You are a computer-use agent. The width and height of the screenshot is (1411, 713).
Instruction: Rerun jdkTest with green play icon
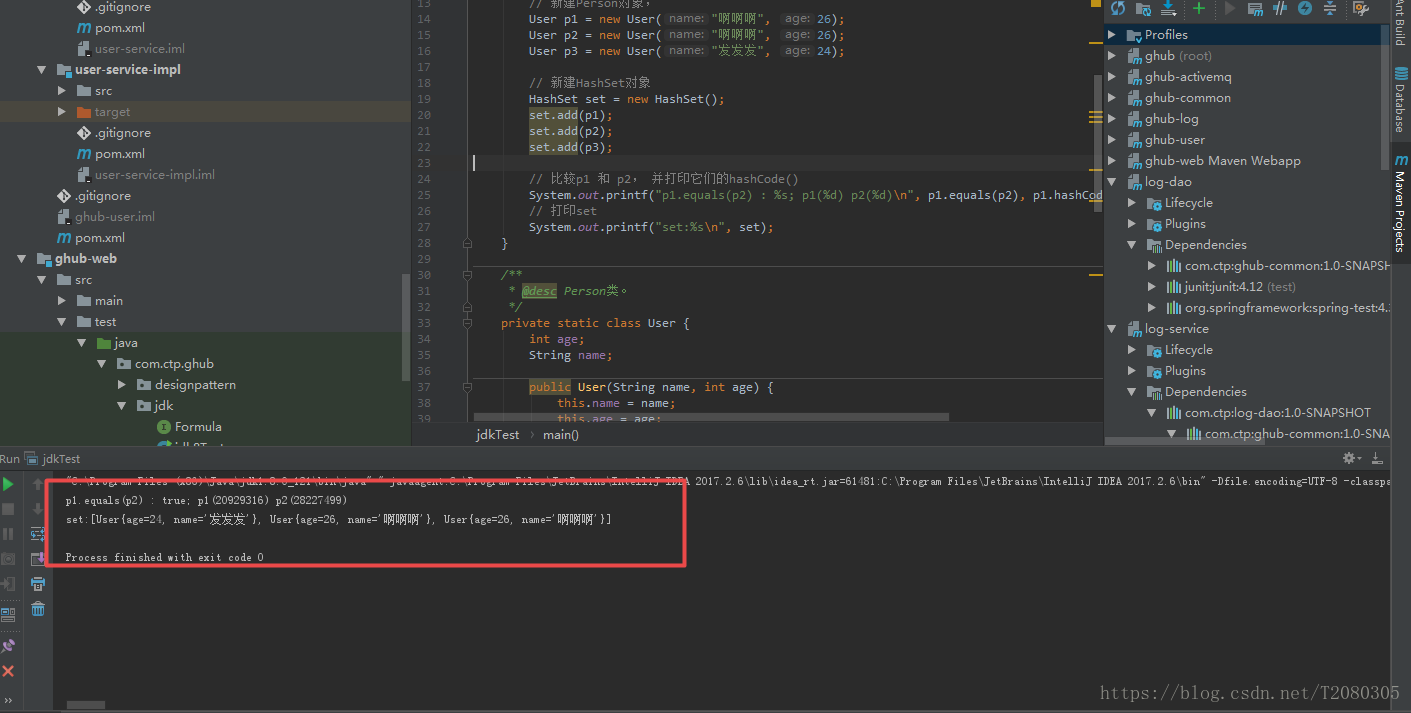click(8, 484)
